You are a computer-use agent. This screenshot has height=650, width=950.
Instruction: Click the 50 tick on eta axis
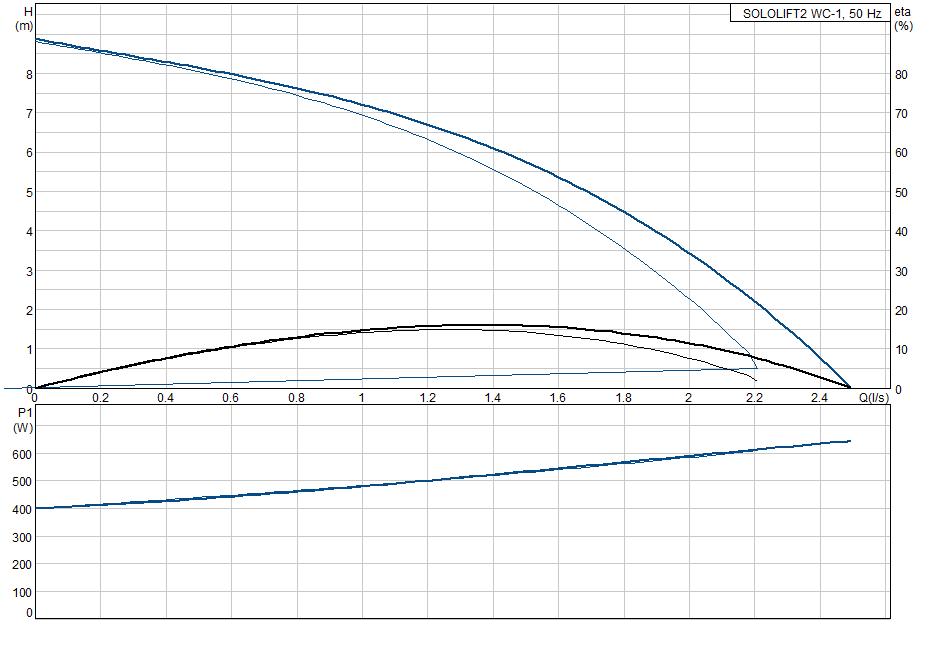coord(900,192)
